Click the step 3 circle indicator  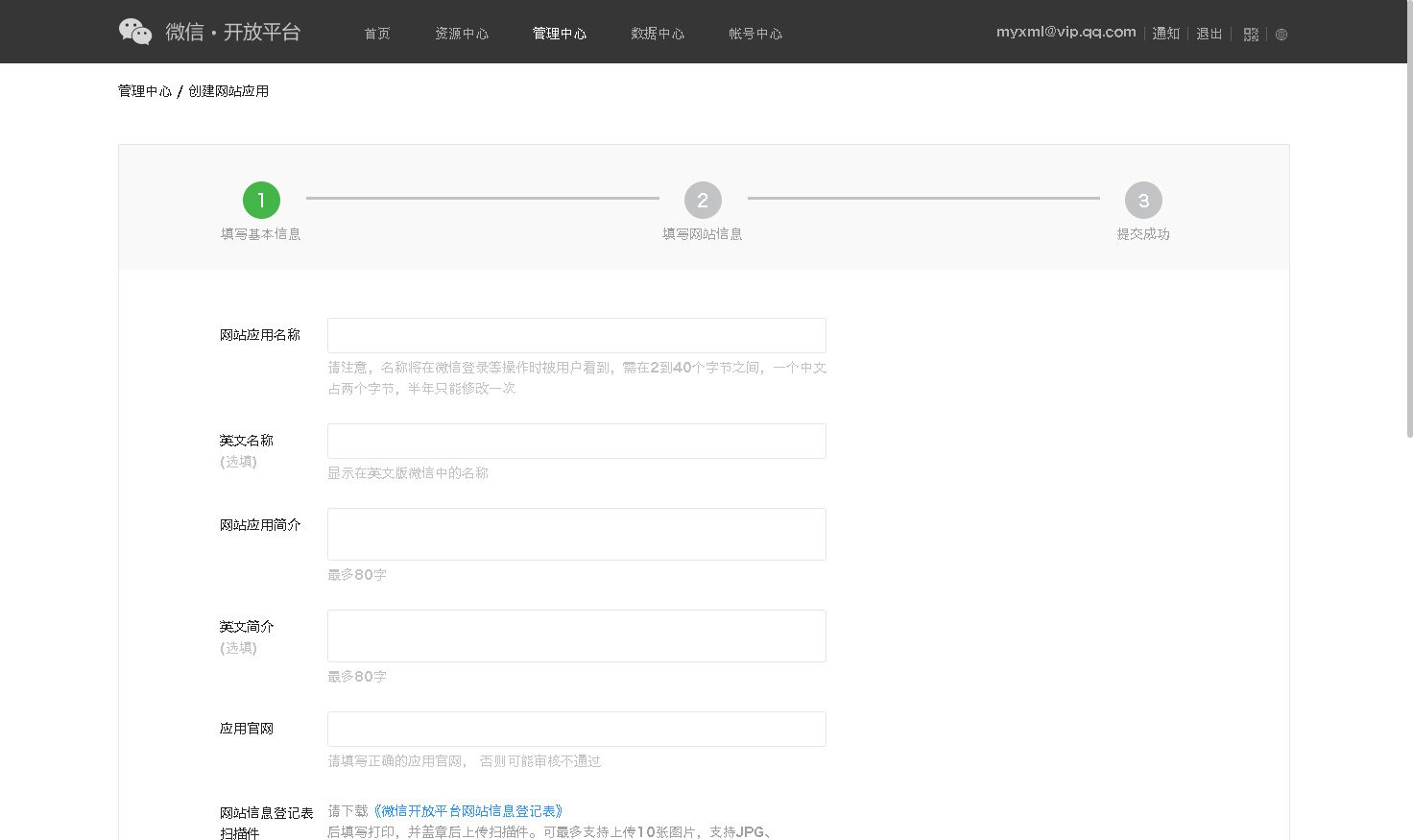click(x=1143, y=201)
